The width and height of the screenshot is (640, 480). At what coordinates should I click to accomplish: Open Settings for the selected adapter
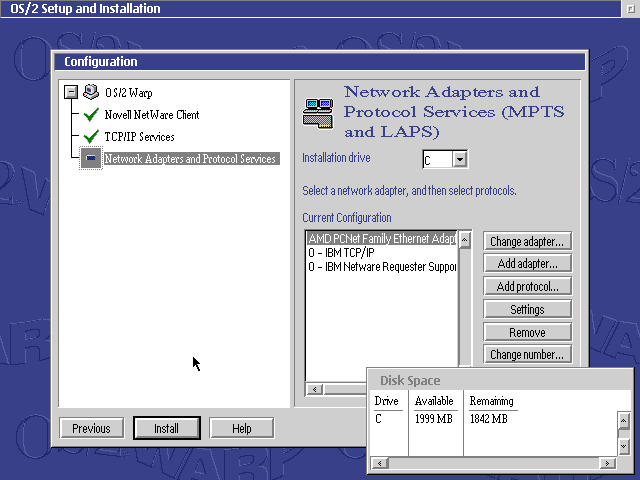click(527, 310)
